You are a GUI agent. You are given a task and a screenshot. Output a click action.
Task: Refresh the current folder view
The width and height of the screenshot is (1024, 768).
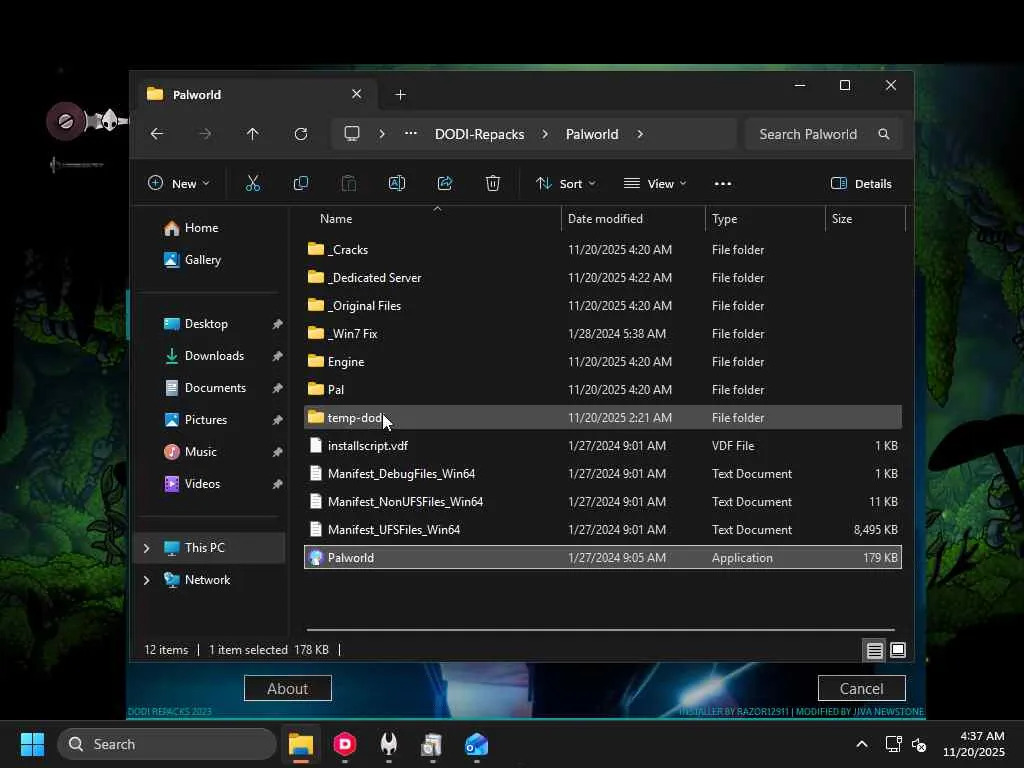300,134
